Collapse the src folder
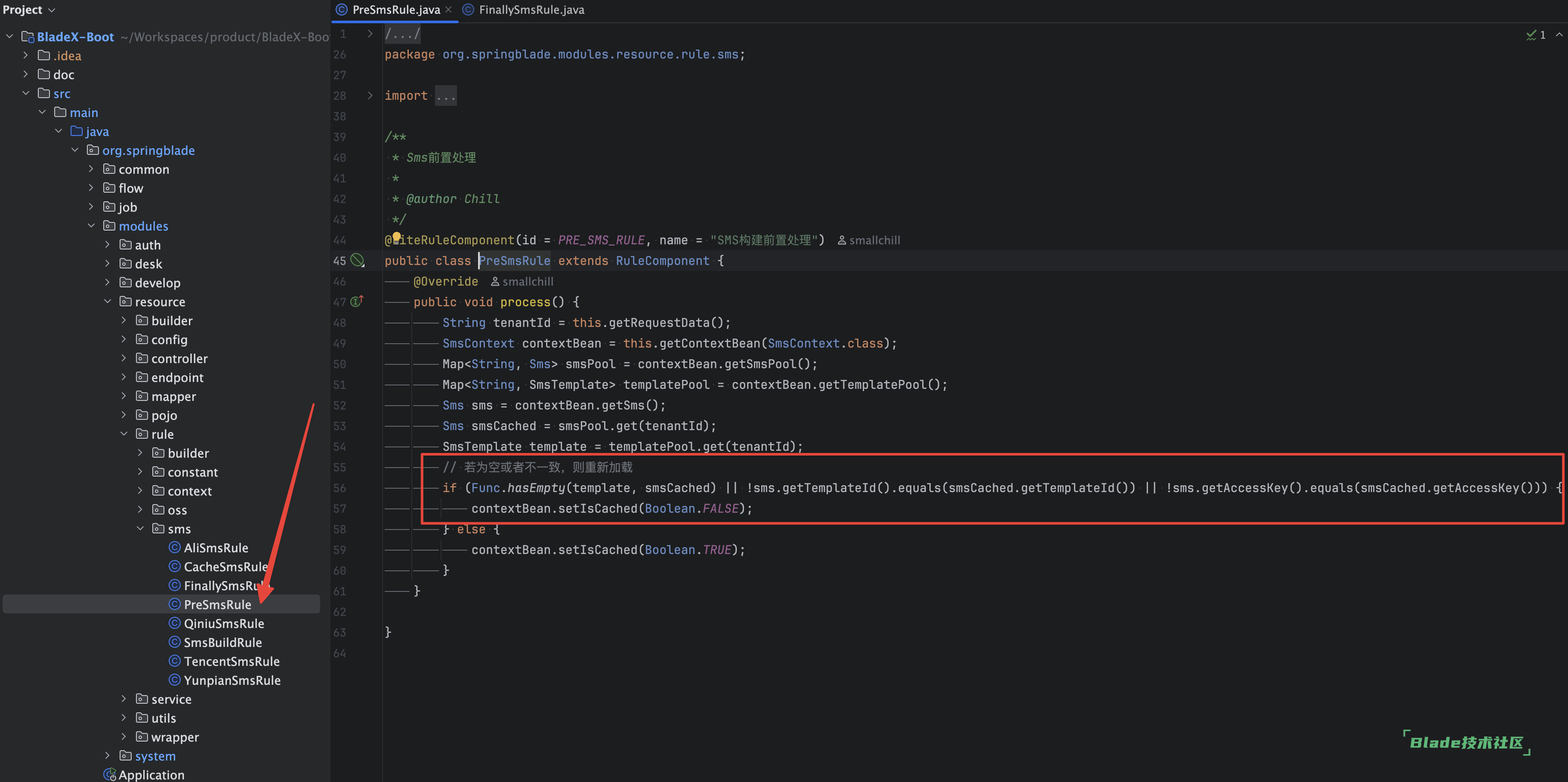 25,93
